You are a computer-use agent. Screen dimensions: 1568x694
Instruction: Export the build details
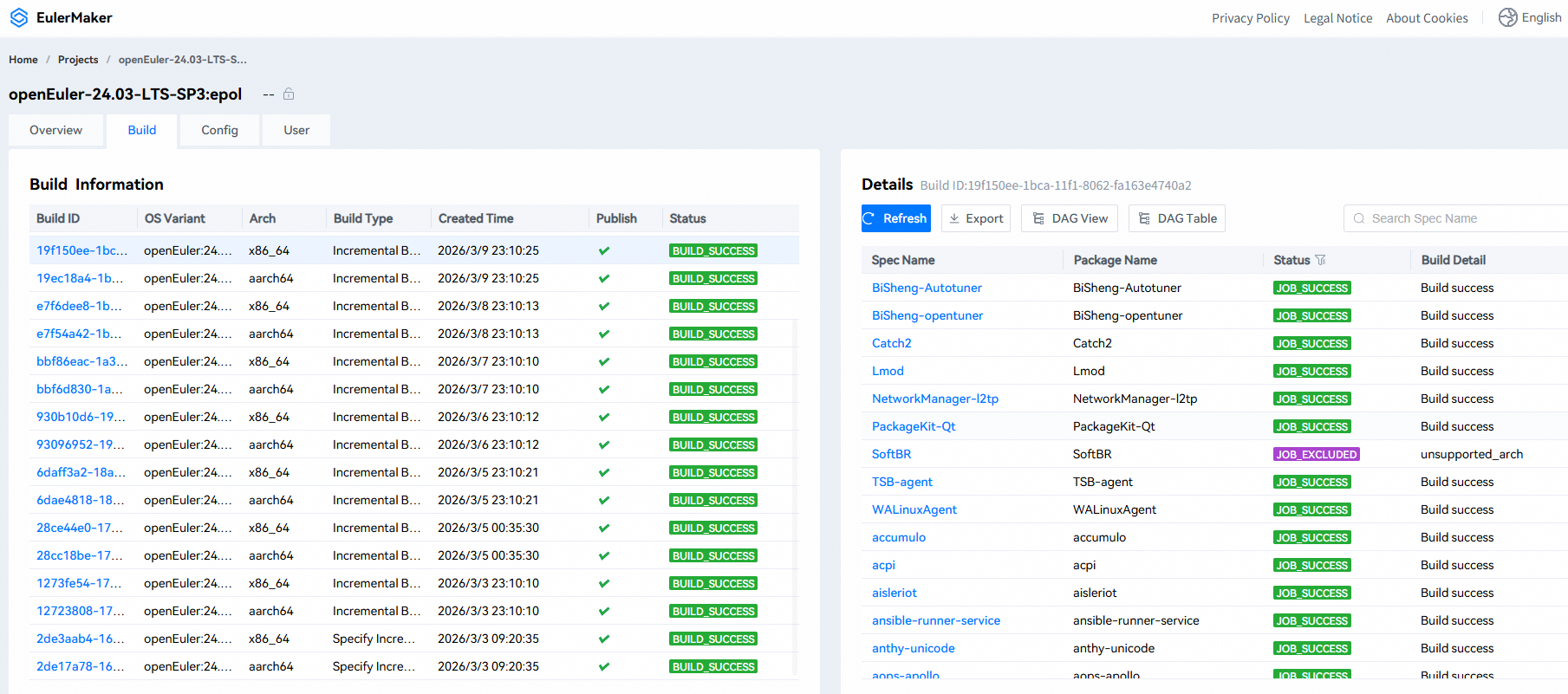pos(976,218)
